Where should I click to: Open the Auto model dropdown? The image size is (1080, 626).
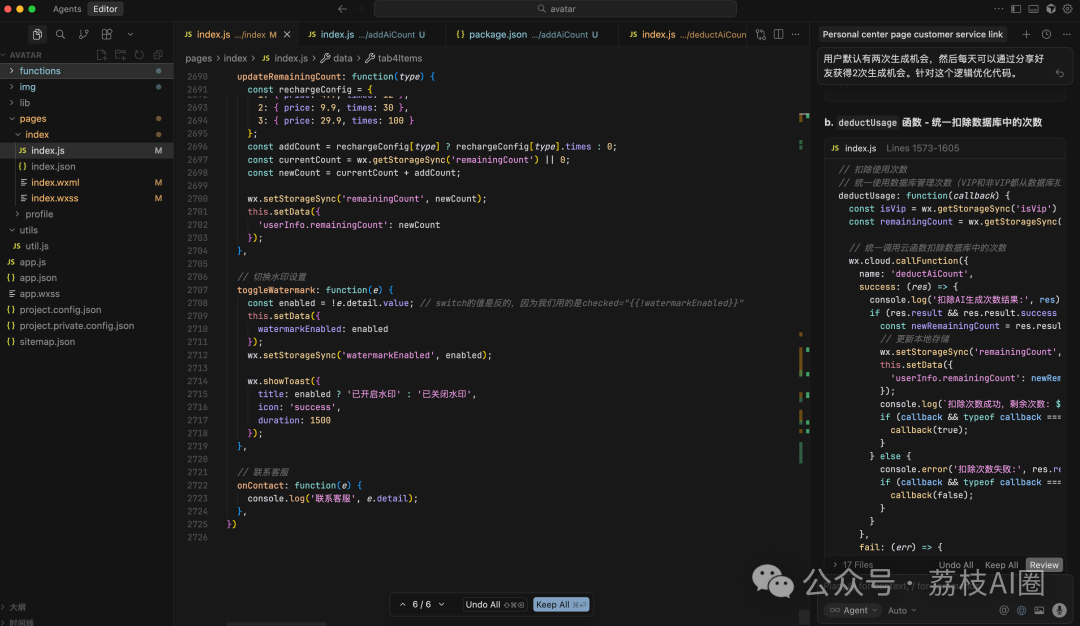pyautogui.click(x=902, y=610)
